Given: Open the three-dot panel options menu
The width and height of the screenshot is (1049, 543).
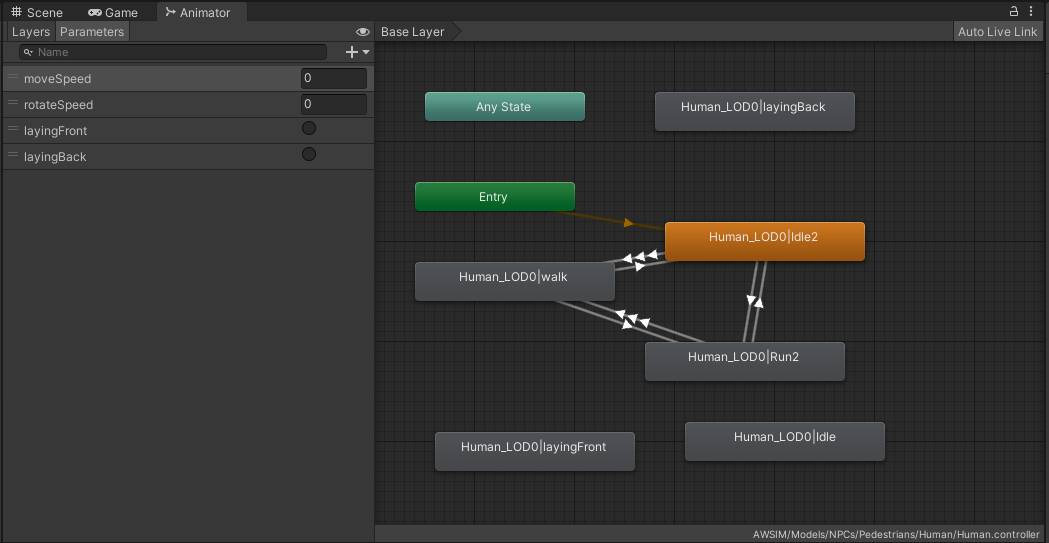Looking at the screenshot, I should point(1031,11).
